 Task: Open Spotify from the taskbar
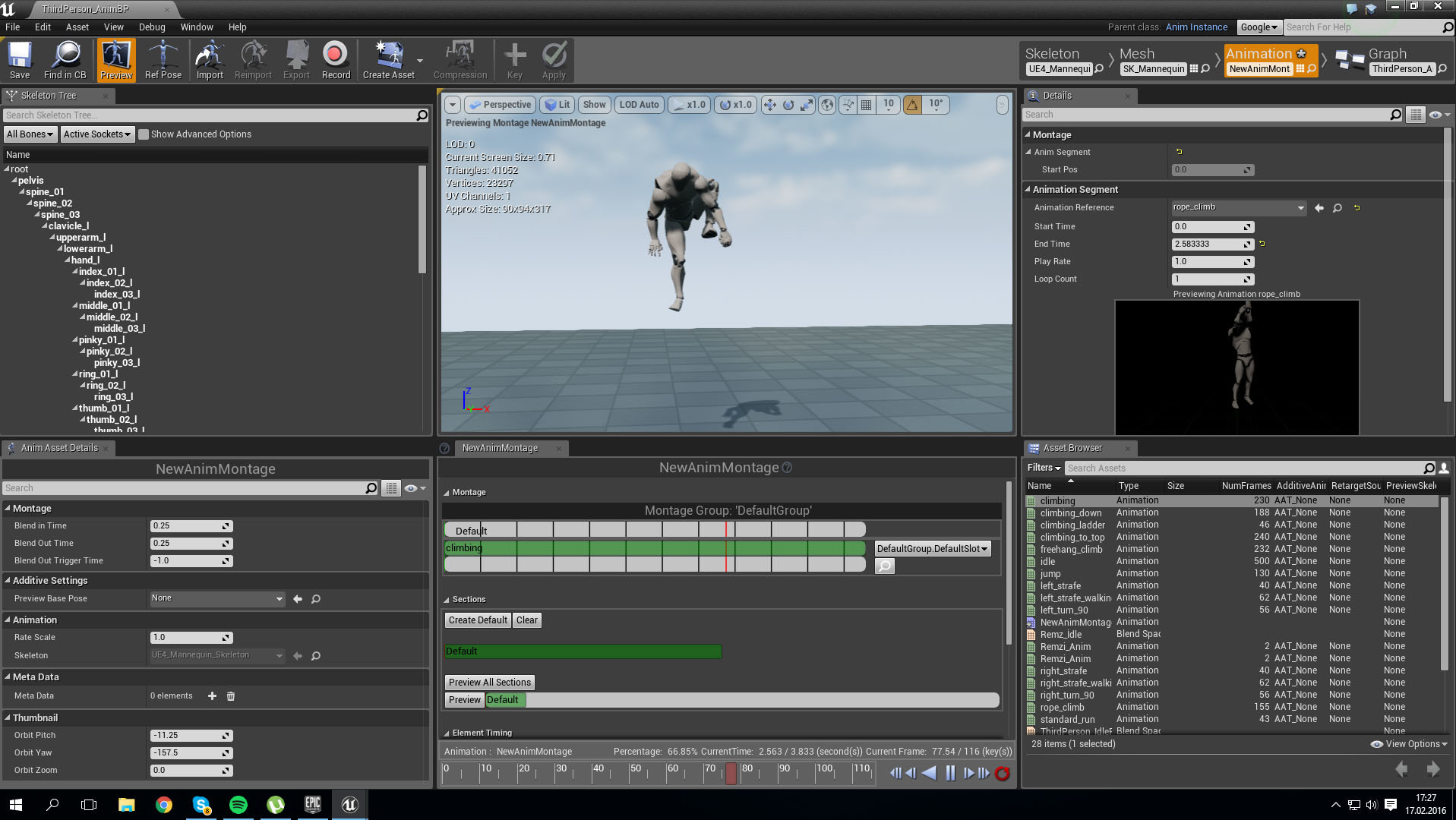pyautogui.click(x=238, y=804)
